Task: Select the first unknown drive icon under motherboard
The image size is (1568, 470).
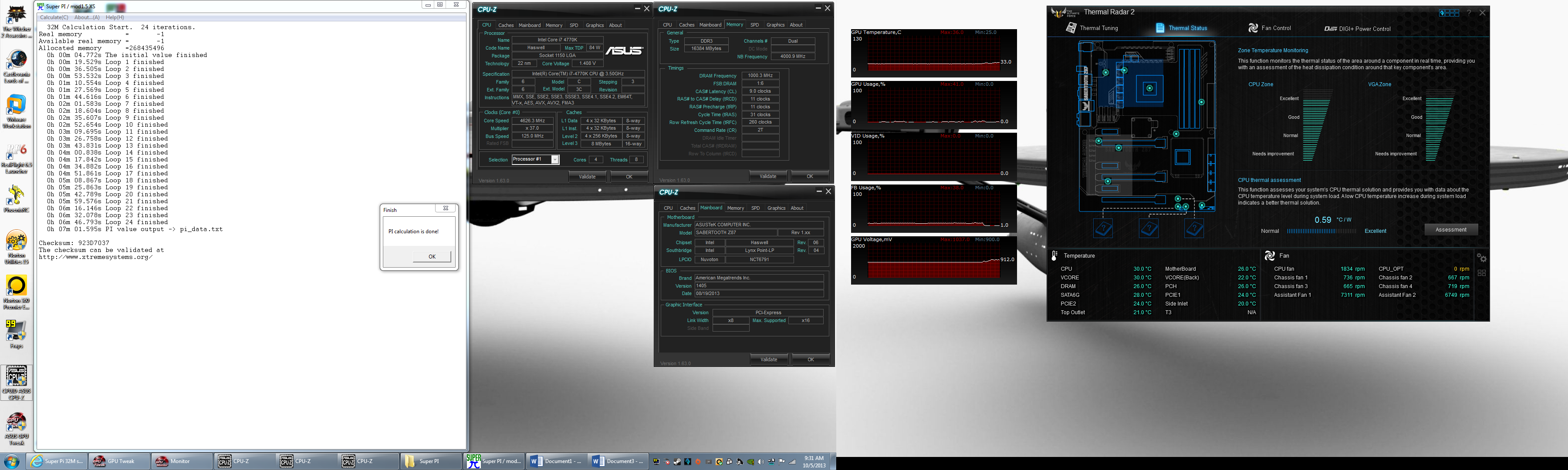Action: [x=1103, y=228]
